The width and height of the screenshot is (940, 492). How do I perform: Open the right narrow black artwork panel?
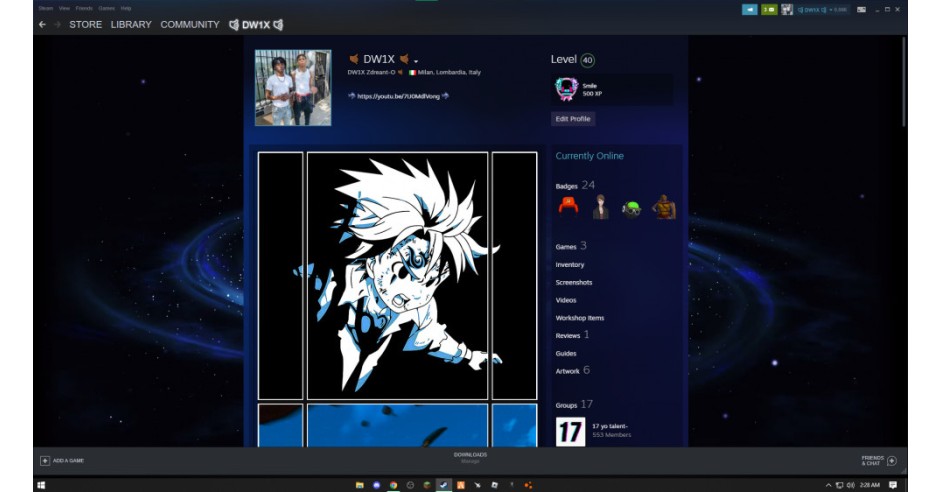point(514,276)
